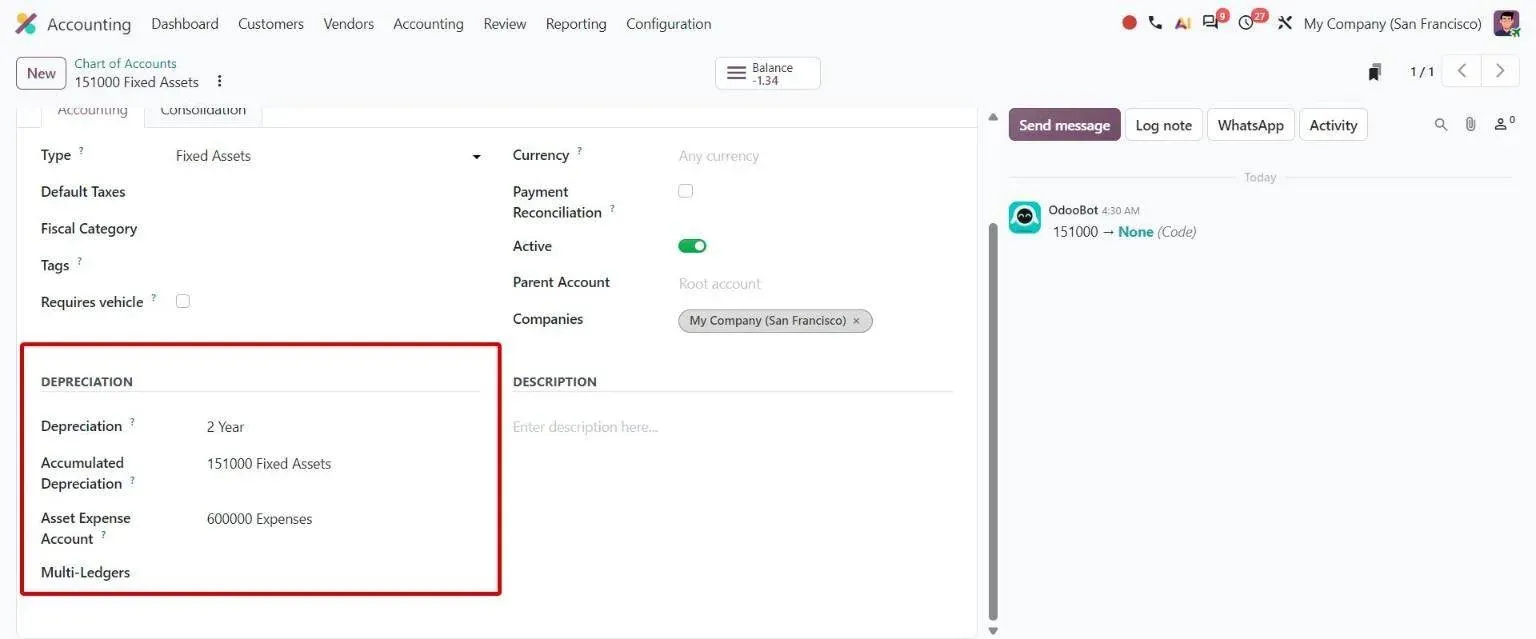Show help tooltip for Asset Expense Account

103,535
